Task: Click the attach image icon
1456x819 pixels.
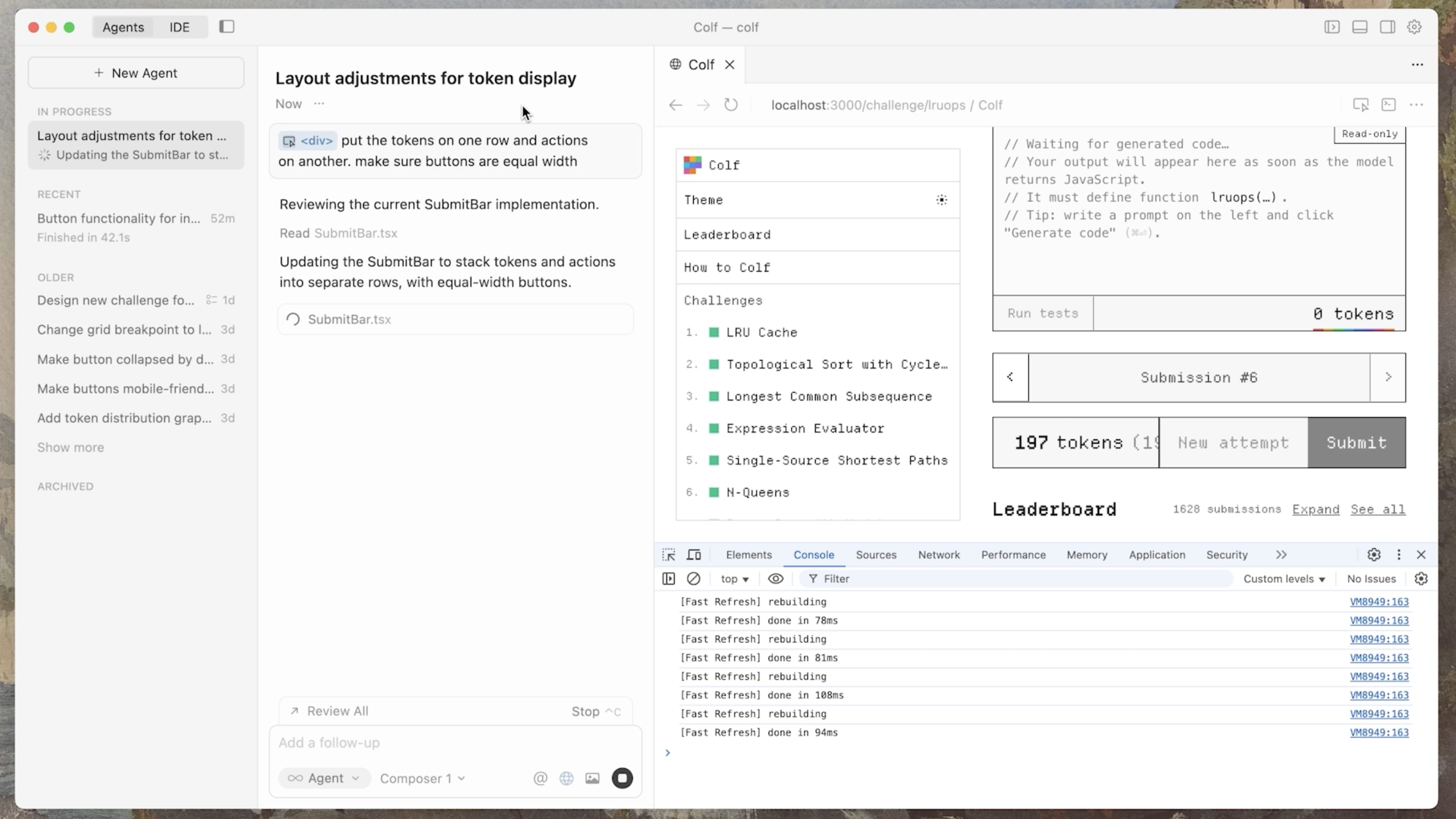Action: click(x=592, y=778)
